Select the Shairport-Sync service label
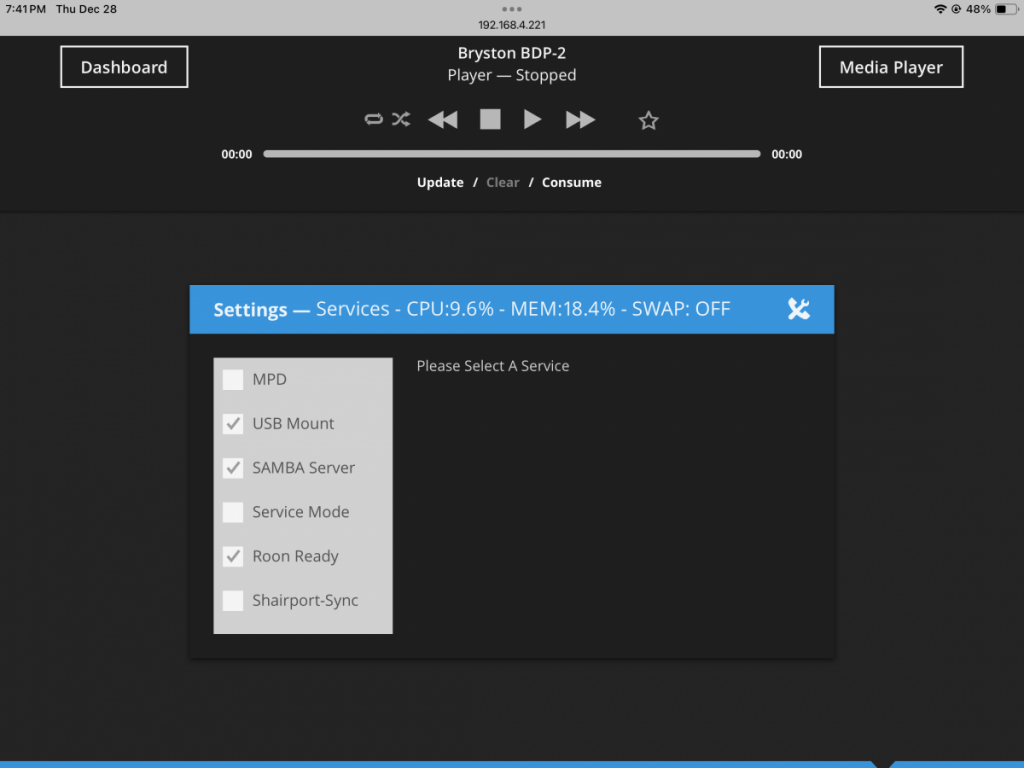 pos(305,600)
